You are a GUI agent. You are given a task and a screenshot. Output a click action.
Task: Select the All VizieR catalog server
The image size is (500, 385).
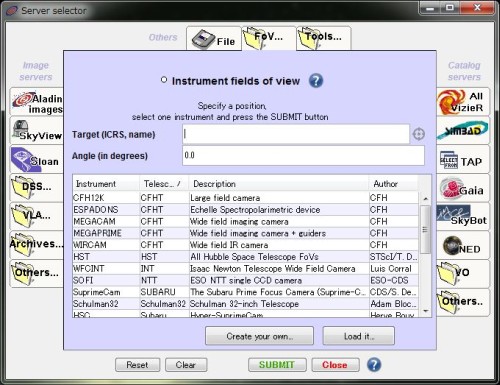click(x=463, y=102)
